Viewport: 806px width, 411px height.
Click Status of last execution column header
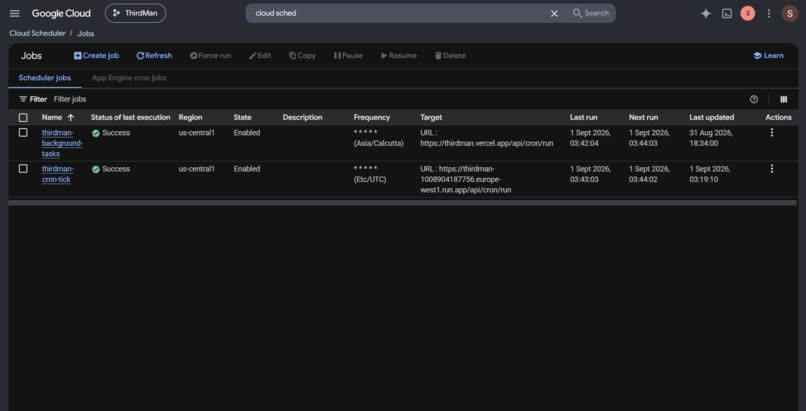[131, 118]
